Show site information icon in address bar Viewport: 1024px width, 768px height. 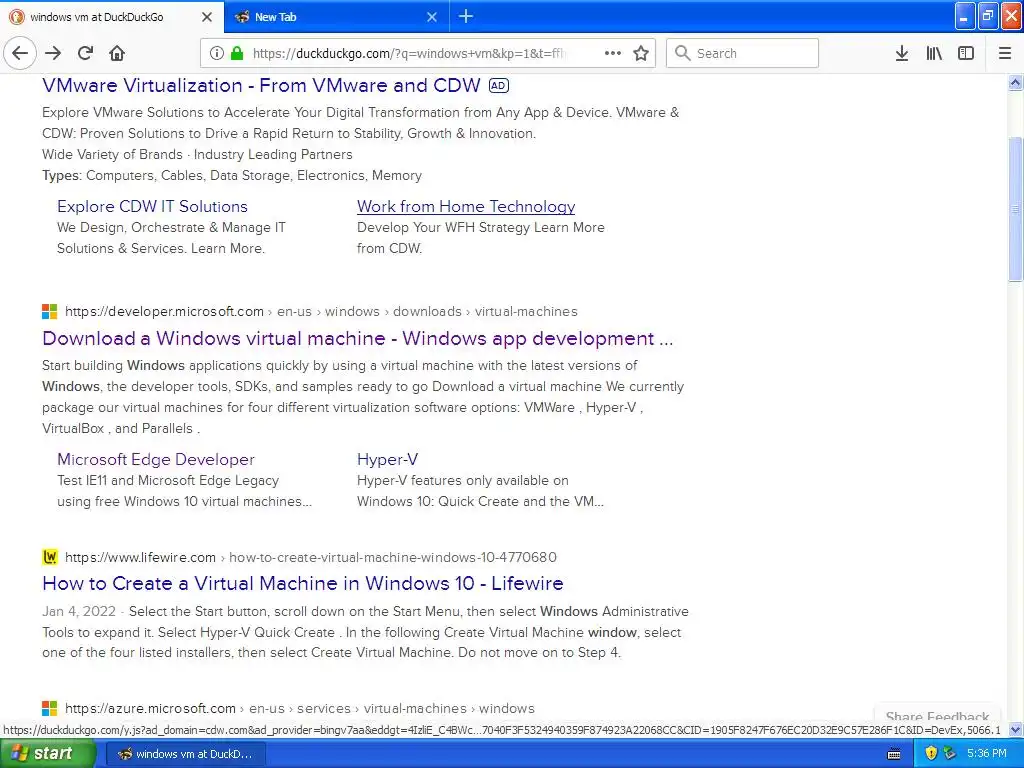click(217, 53)
